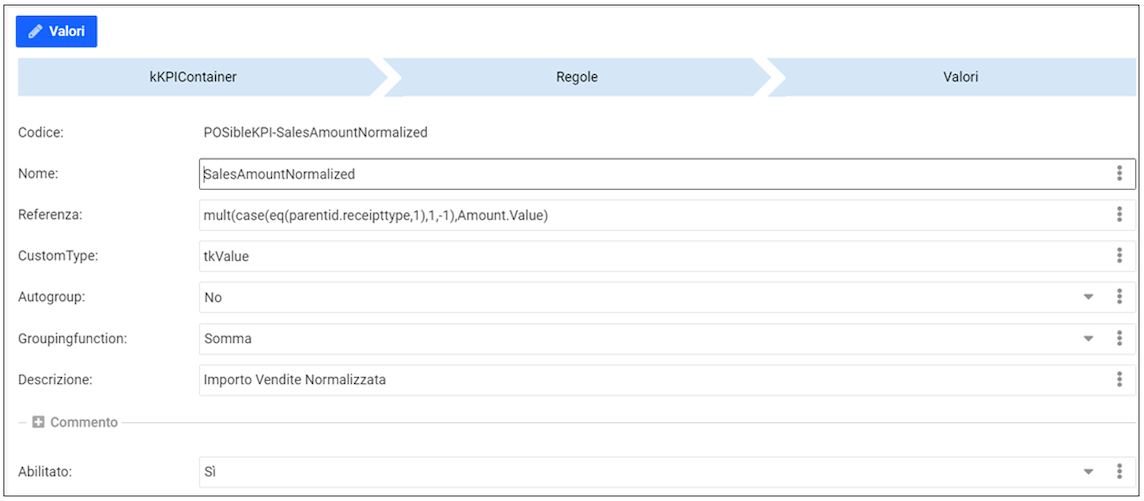Select the Valori breadcrumb step
Image resolution: width=1144 pixels, height=501 pixels.
[960, 77]
